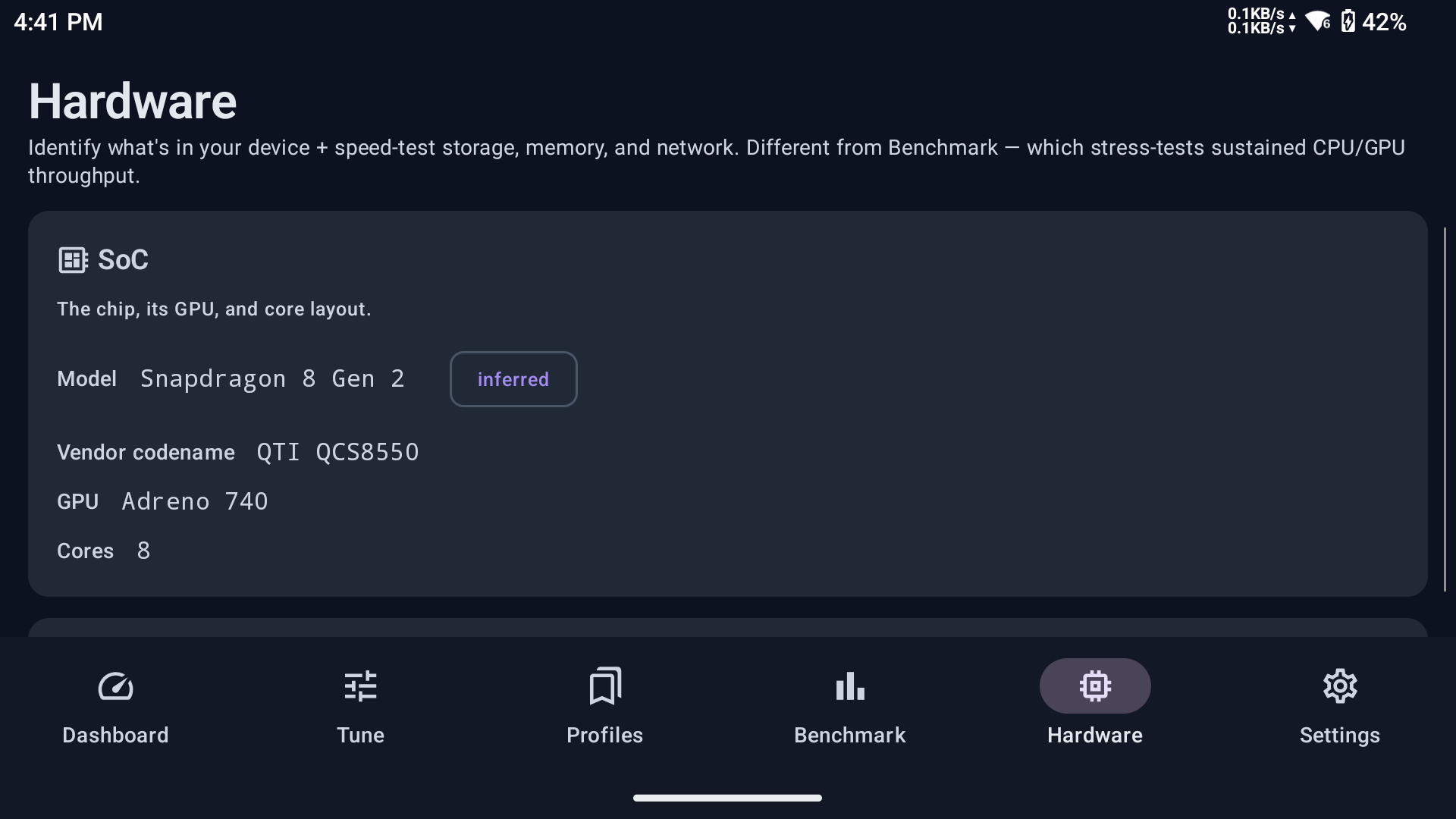Click the SoC description text
Image resolution: width=1456 pixels, height=819 pixels.
pyautogui.click(x=214, y=309)
